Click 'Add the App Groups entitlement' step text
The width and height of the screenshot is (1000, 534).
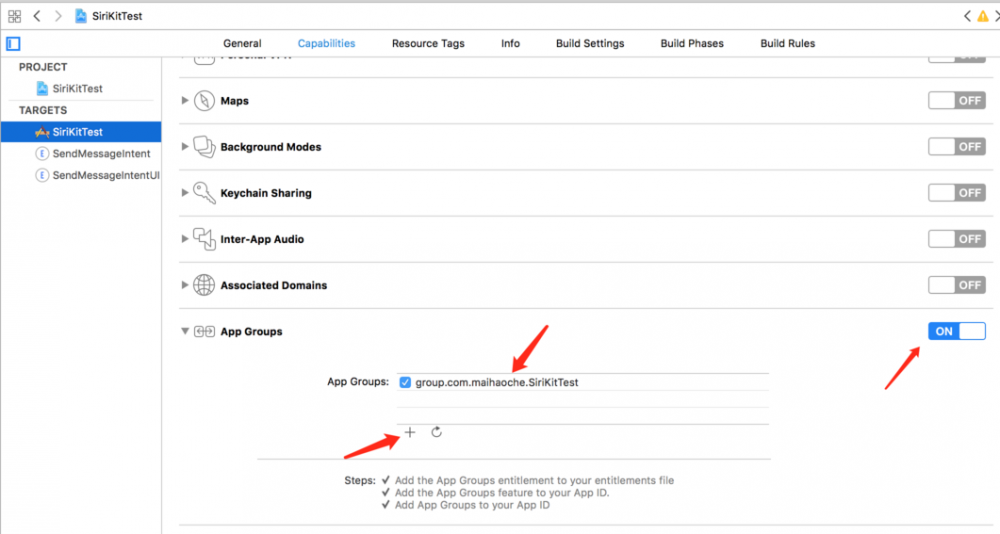534,480
